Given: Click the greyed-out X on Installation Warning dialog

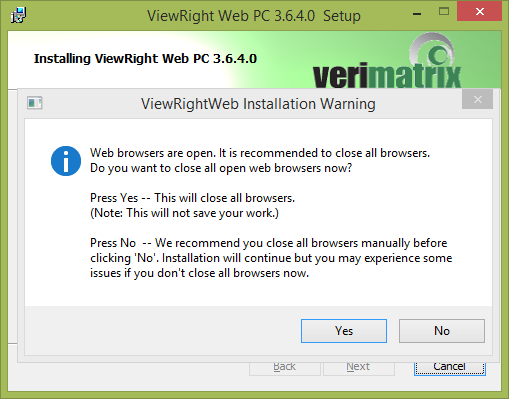Looking at the screenshot, I should 477,99.
